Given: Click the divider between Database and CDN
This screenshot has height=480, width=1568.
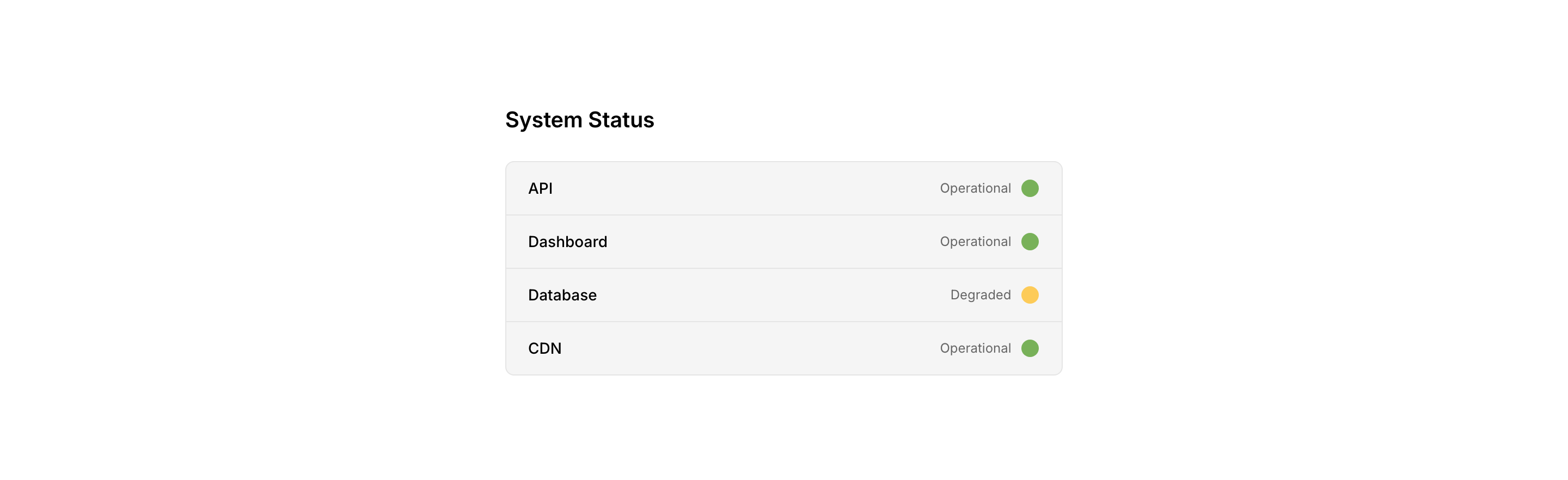Looking at the screenshot, I should (x=783, y=321).
